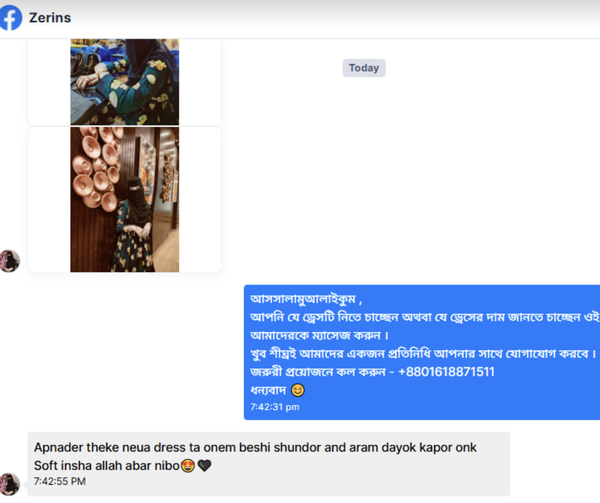This screenshot has height=503, width=600.
Task: Click the Facebook logo icon
Action: pos(10,18)
